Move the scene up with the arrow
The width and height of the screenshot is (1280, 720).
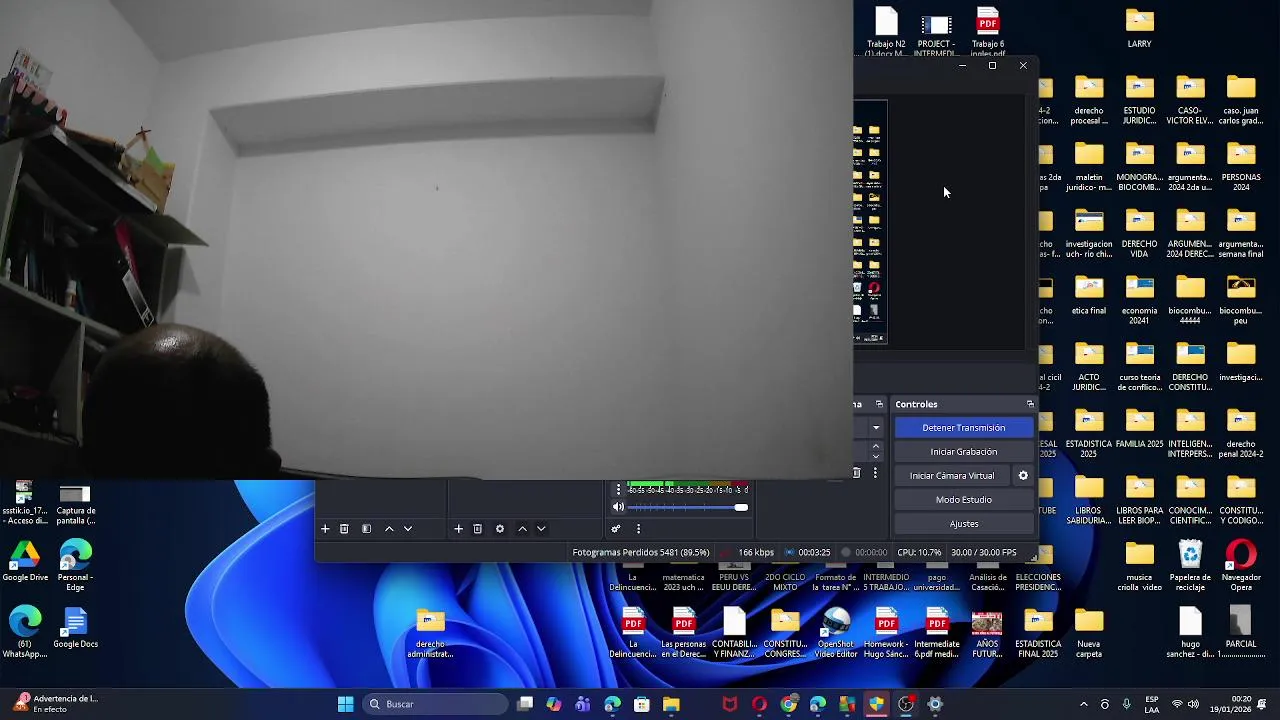pyautogui.click(x=389, y=529)
